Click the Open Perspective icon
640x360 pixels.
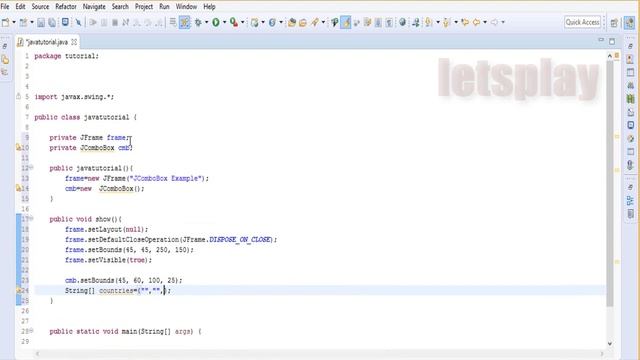pos(614,23)
